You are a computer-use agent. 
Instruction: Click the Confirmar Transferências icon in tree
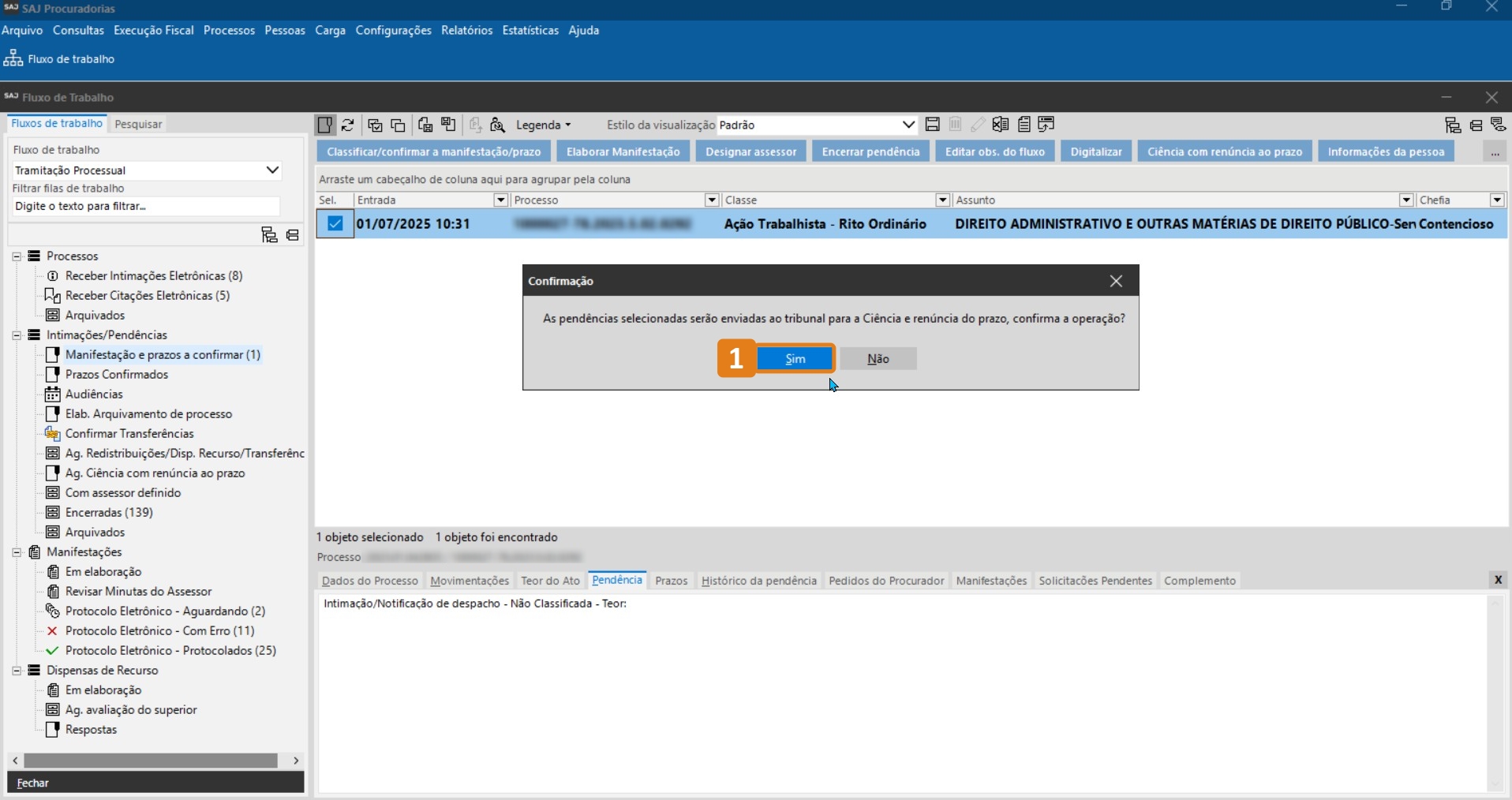tap(53, 433)
